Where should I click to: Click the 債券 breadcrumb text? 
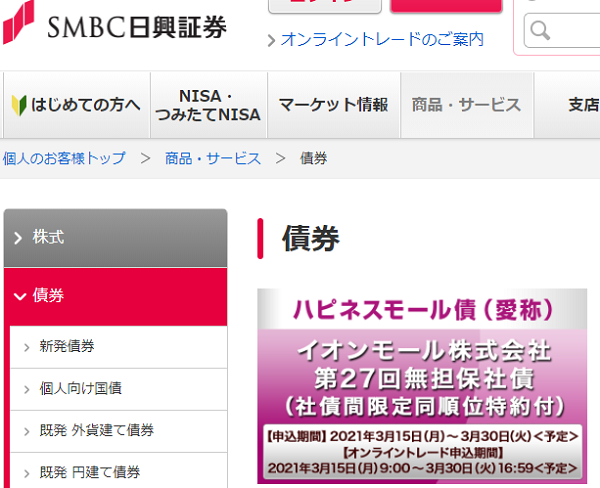(x=313, y=158)
